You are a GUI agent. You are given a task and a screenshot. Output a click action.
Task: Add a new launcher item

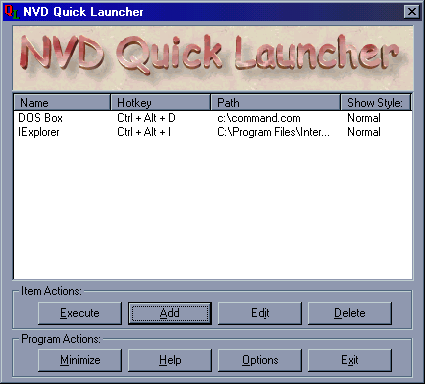tap(170, 313)
